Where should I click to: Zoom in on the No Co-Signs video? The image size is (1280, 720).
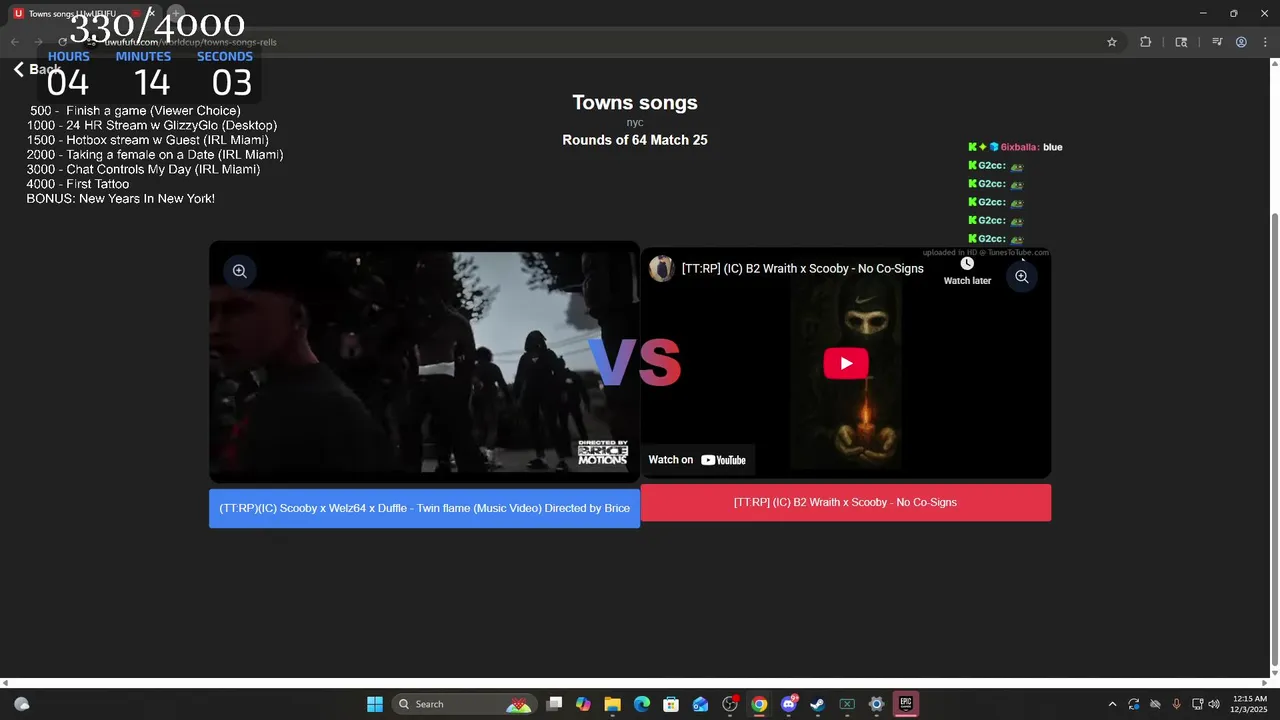click(x=1021, y=277)
